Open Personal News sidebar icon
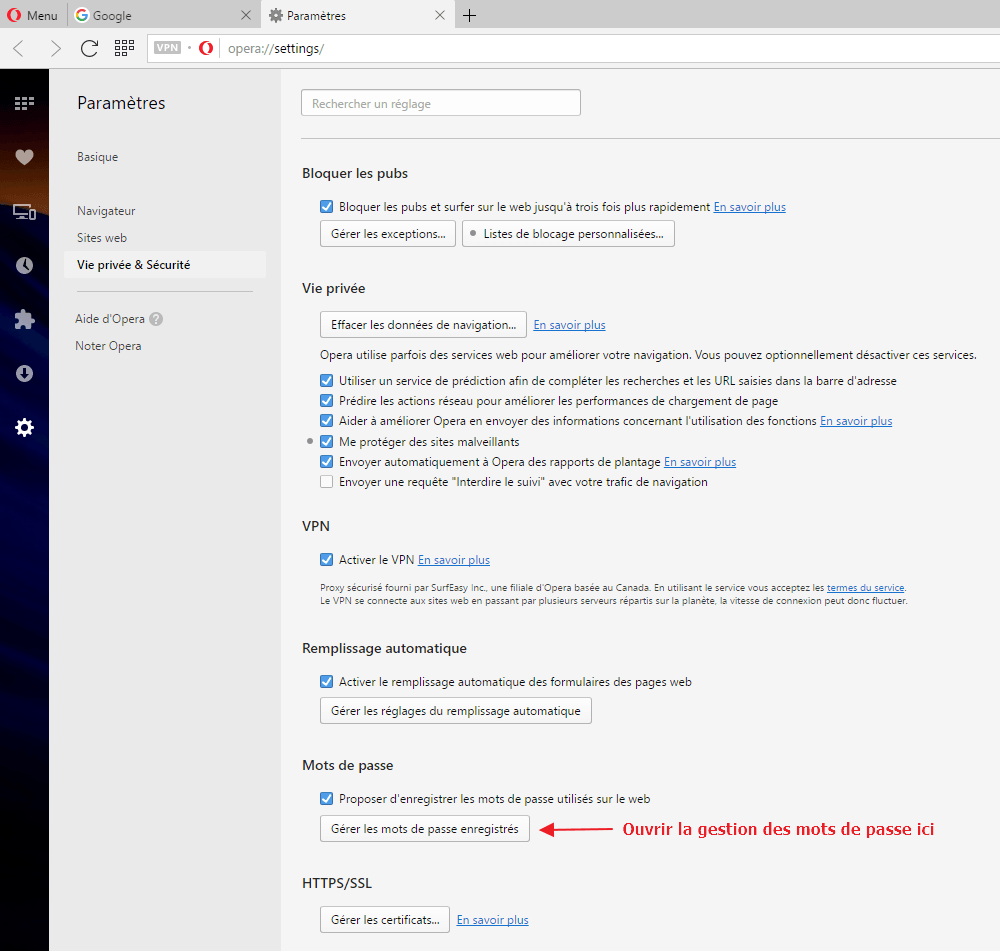The image size is (1000, 951). coord(24,212)
